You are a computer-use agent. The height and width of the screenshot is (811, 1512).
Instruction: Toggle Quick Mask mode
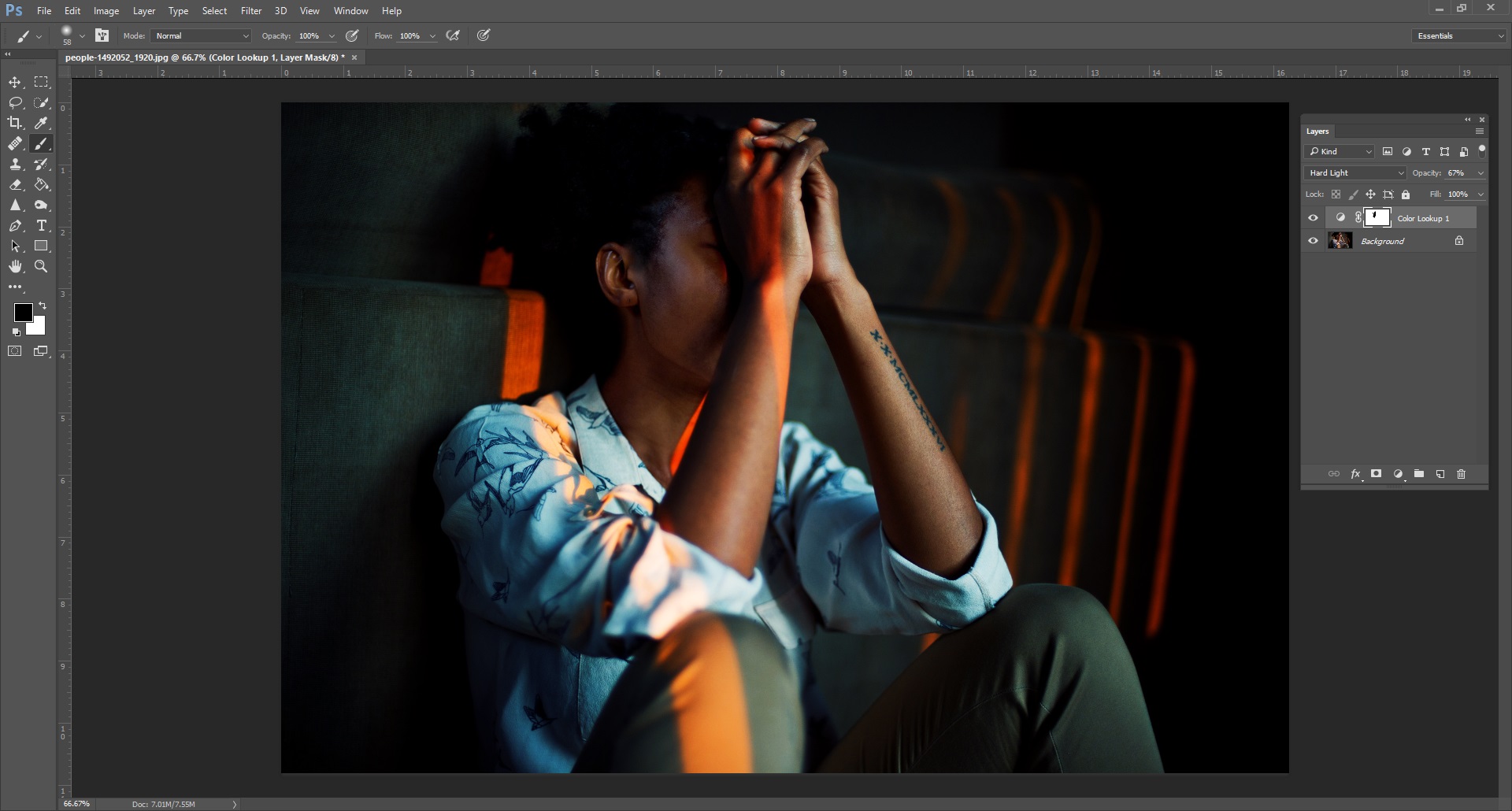15,351
